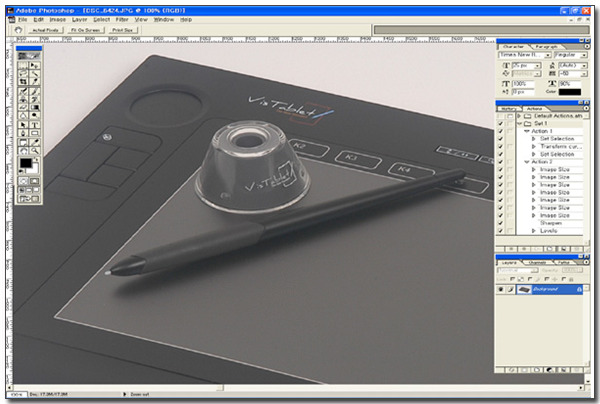
Task: Swap foreground and background colors
Action: (x=37, y=158)
